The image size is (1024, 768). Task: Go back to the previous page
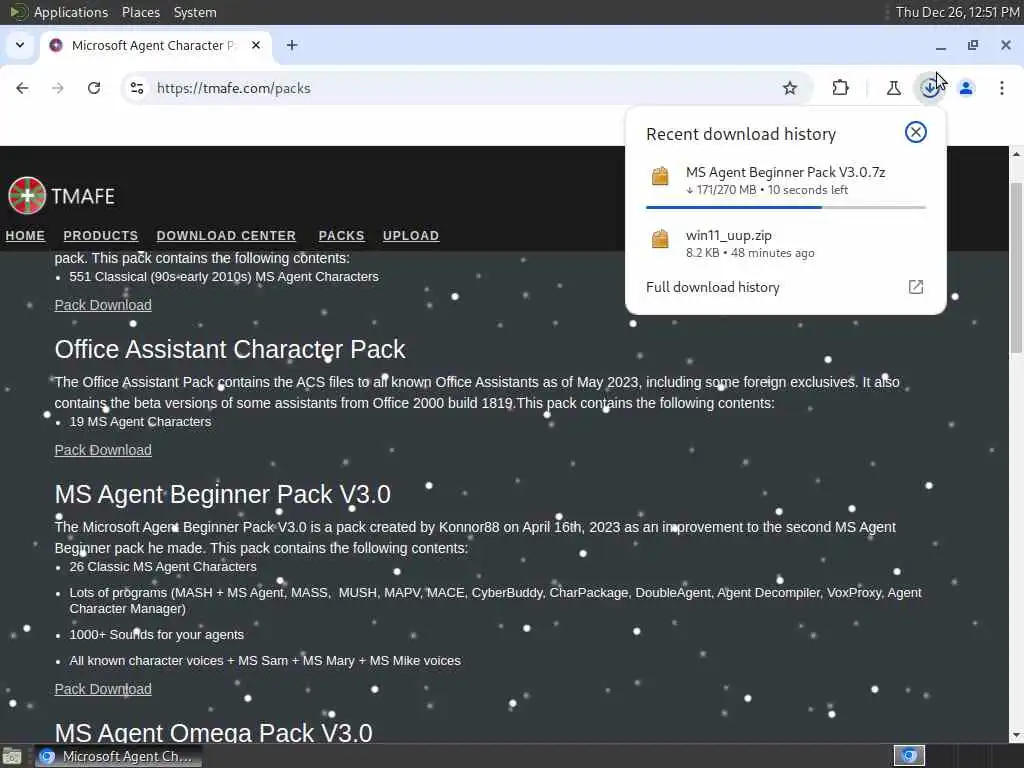pos(22,88)
